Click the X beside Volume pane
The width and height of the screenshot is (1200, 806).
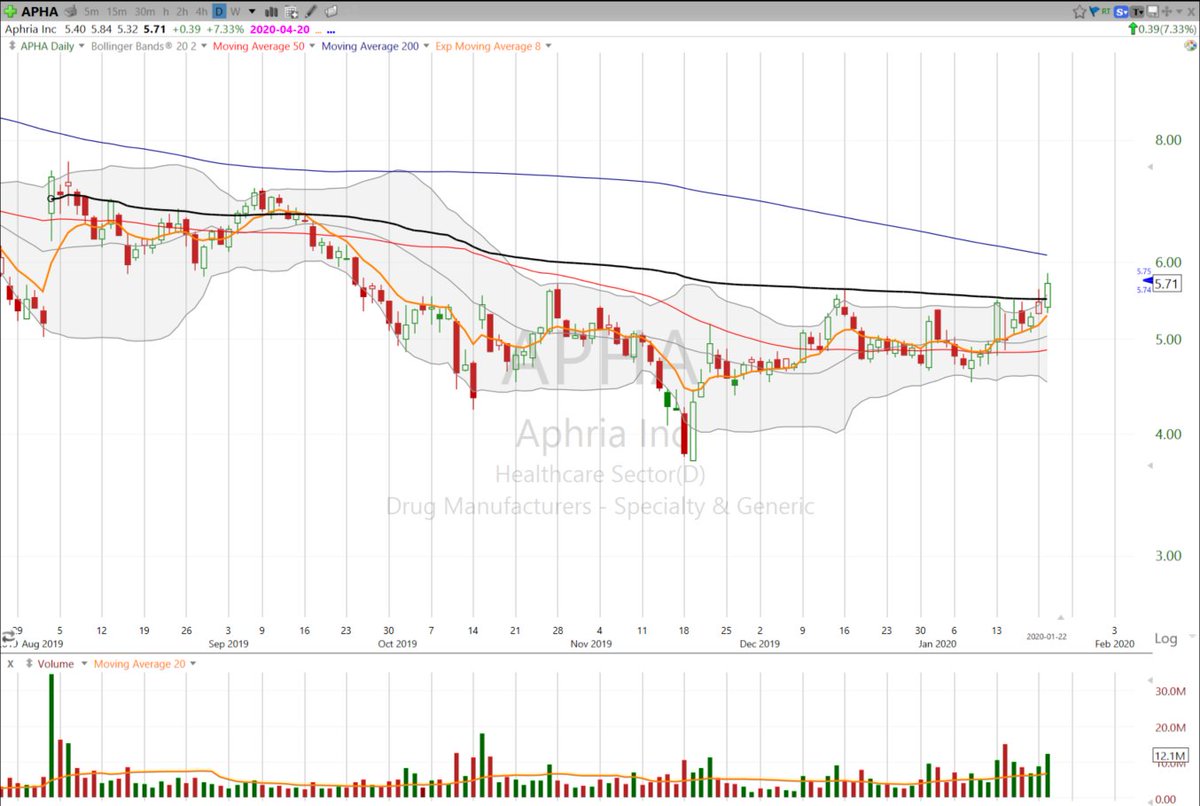[x=10, y=664]
